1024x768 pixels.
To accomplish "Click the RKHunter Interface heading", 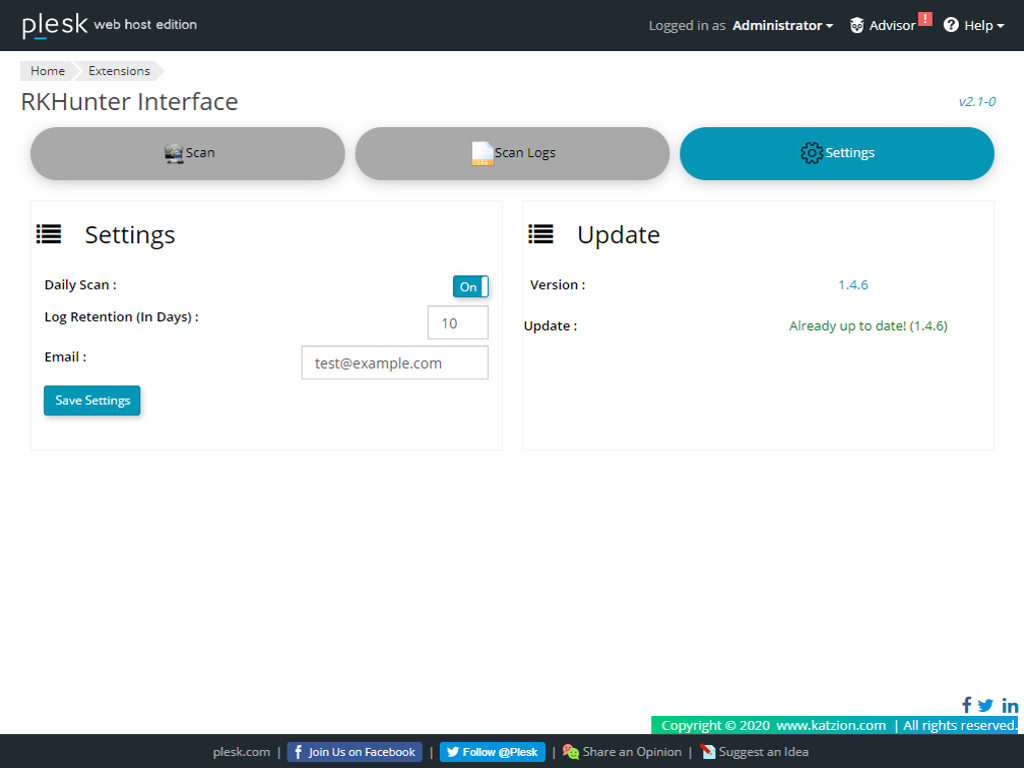I will point(129,102).
